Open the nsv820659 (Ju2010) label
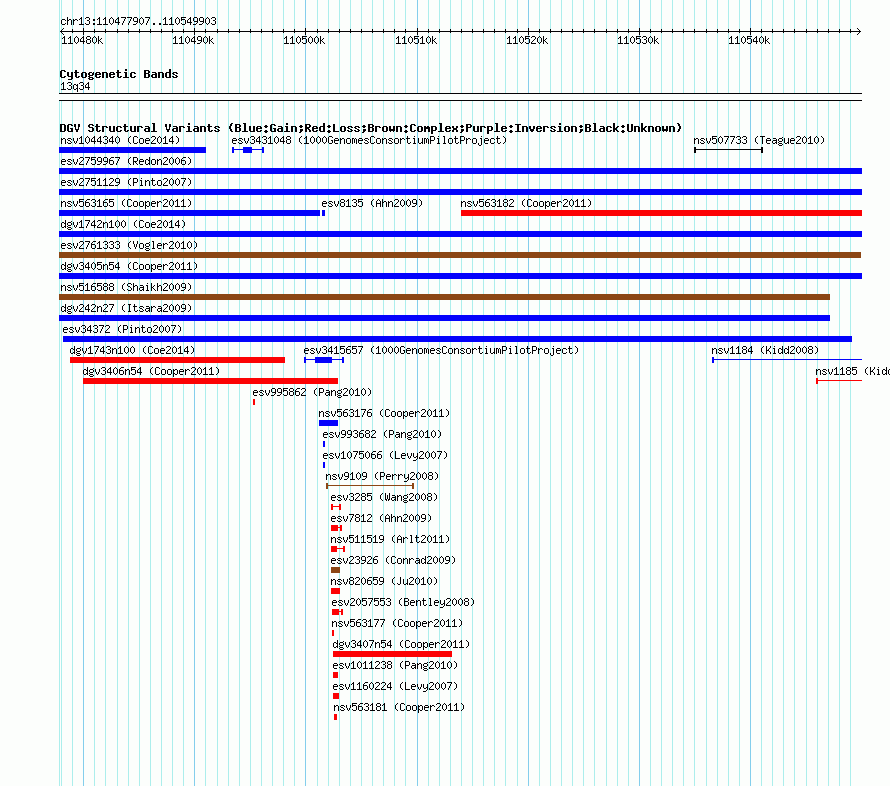 384,581
